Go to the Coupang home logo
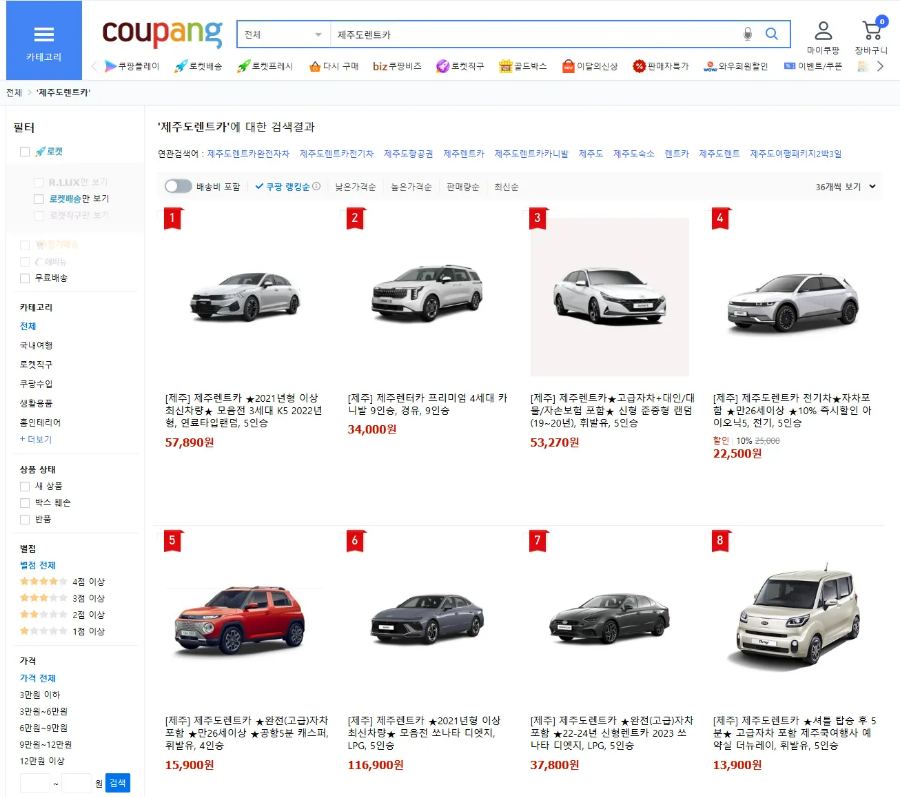Image resolution: width=900 pixels, height=797 pixels. tap(162, 33)
